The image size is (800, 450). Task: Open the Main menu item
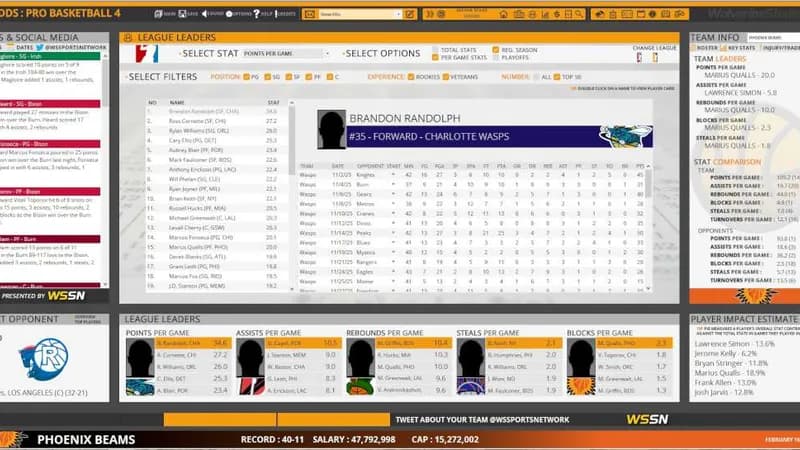coord(165,14)
